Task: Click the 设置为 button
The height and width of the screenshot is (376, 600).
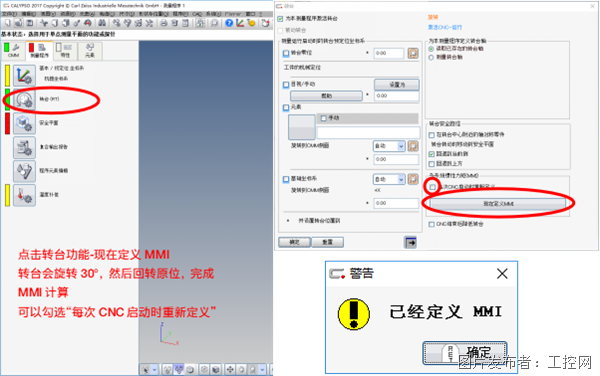Action: [396, 85]
